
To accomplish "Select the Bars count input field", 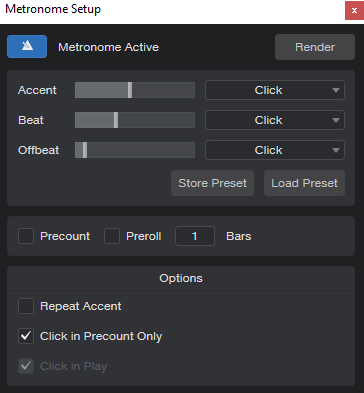I will [x=195, y=236].
